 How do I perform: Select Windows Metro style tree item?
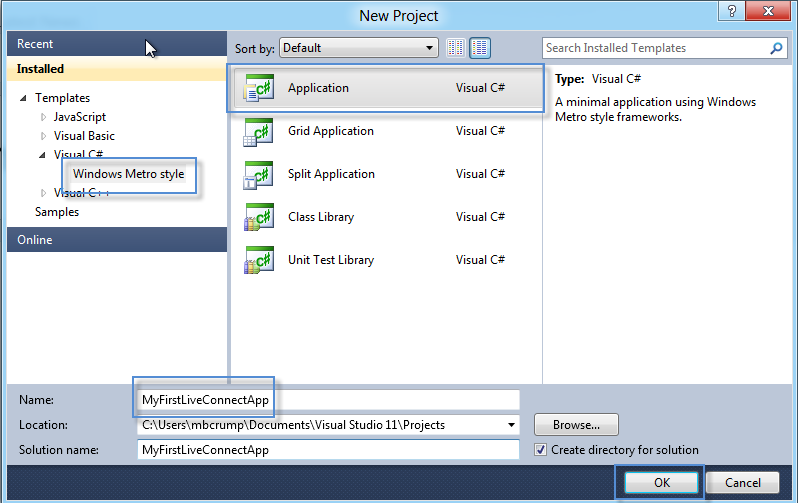coord(129,174)
